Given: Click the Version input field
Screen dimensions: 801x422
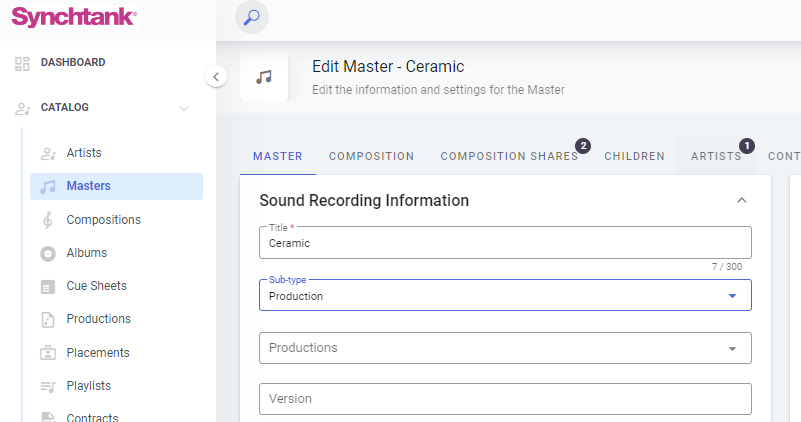Looking at the screenshot, I should click(x=505, y=398).
